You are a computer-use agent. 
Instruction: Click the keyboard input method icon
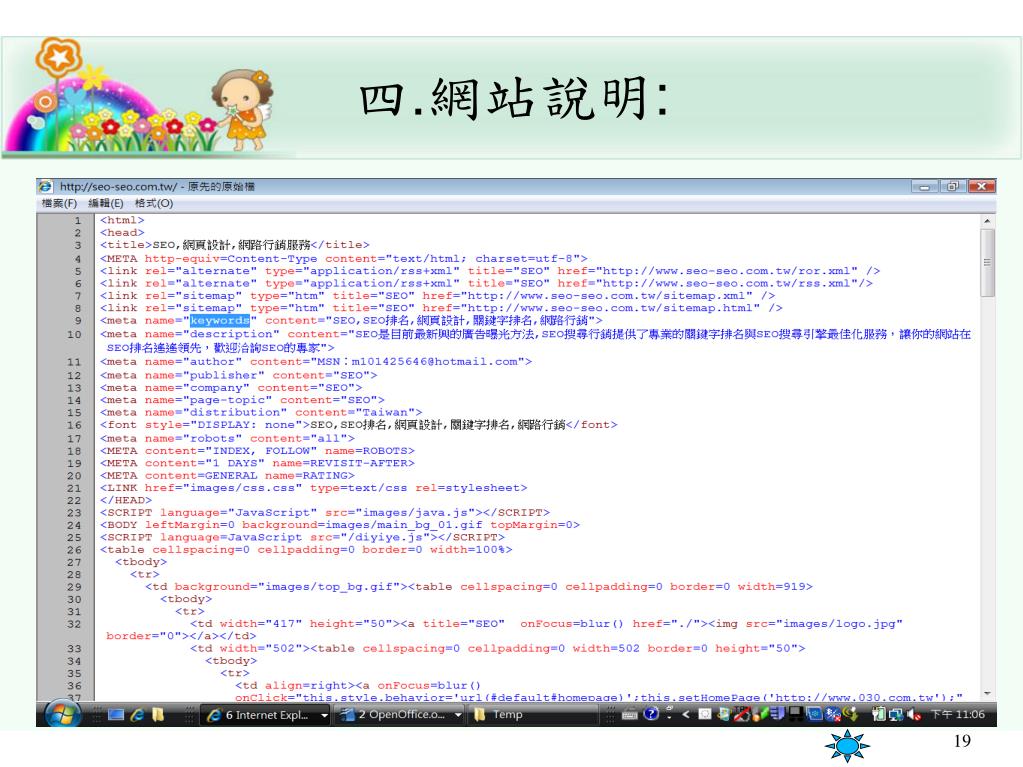[x=630, y=715]
